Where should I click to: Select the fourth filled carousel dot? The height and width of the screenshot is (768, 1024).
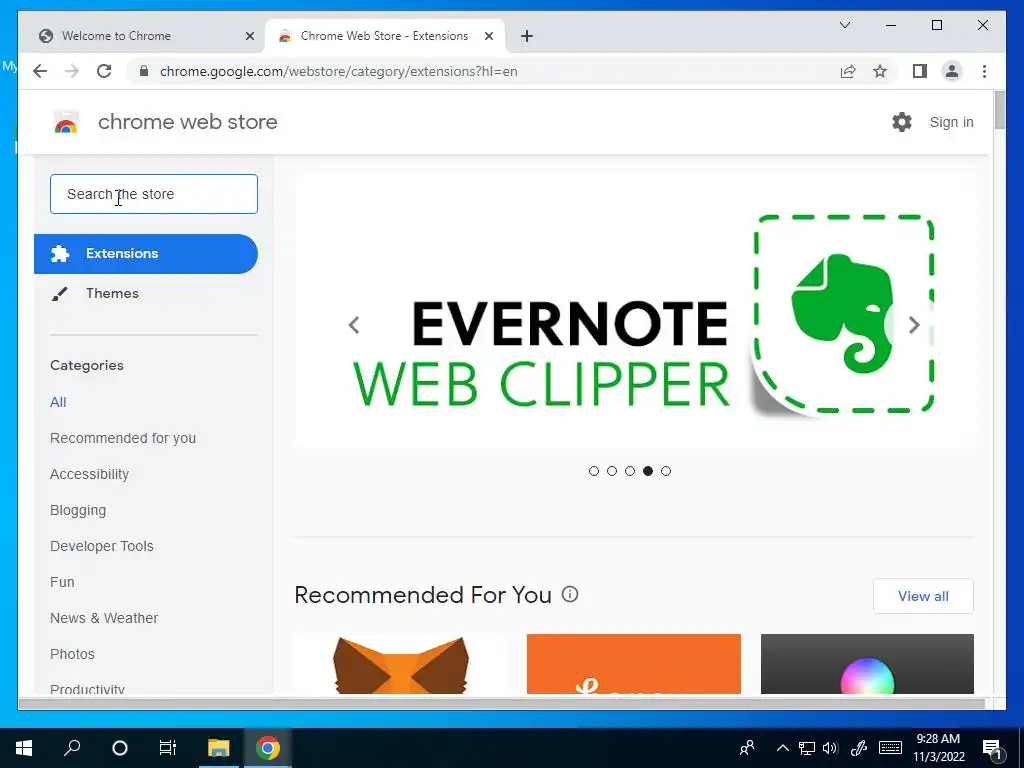pyautogui.click(x=648, y=471)
